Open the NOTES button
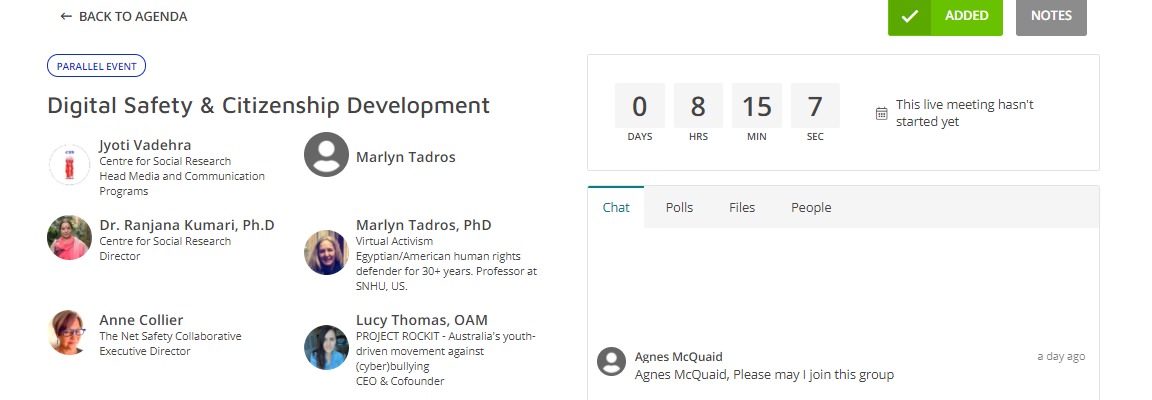This screenshot has width=1152, height=400. point(1051,16)
